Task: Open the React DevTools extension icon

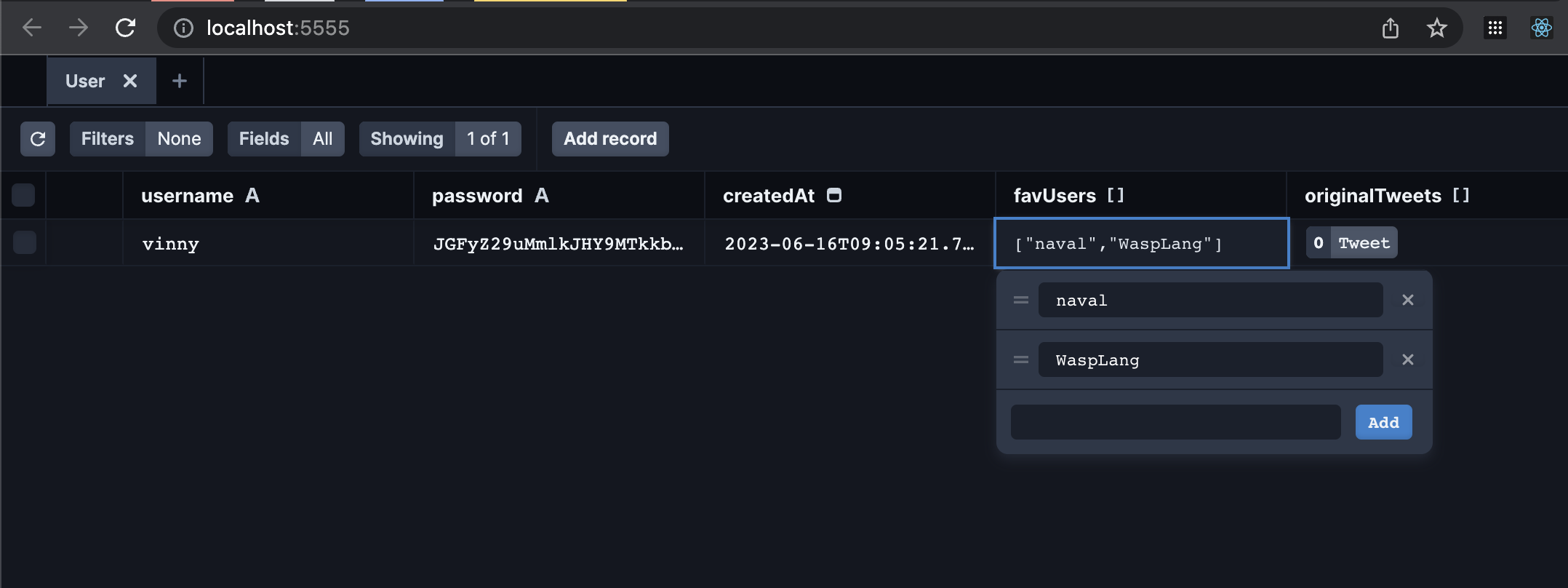Action: click(x=1541, y=28)
